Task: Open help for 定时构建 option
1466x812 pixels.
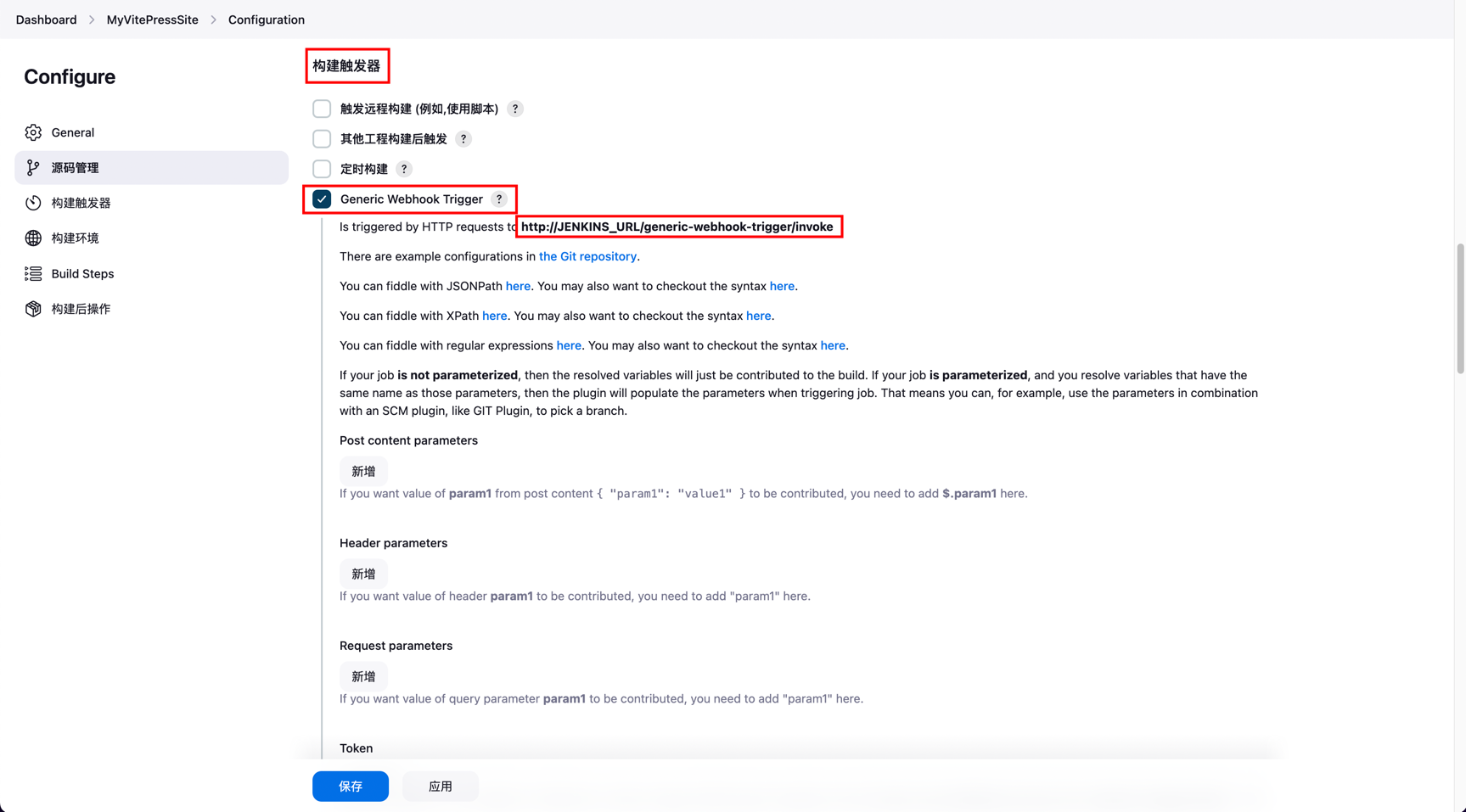Action: pyautogui.click(x=404, y=169)
